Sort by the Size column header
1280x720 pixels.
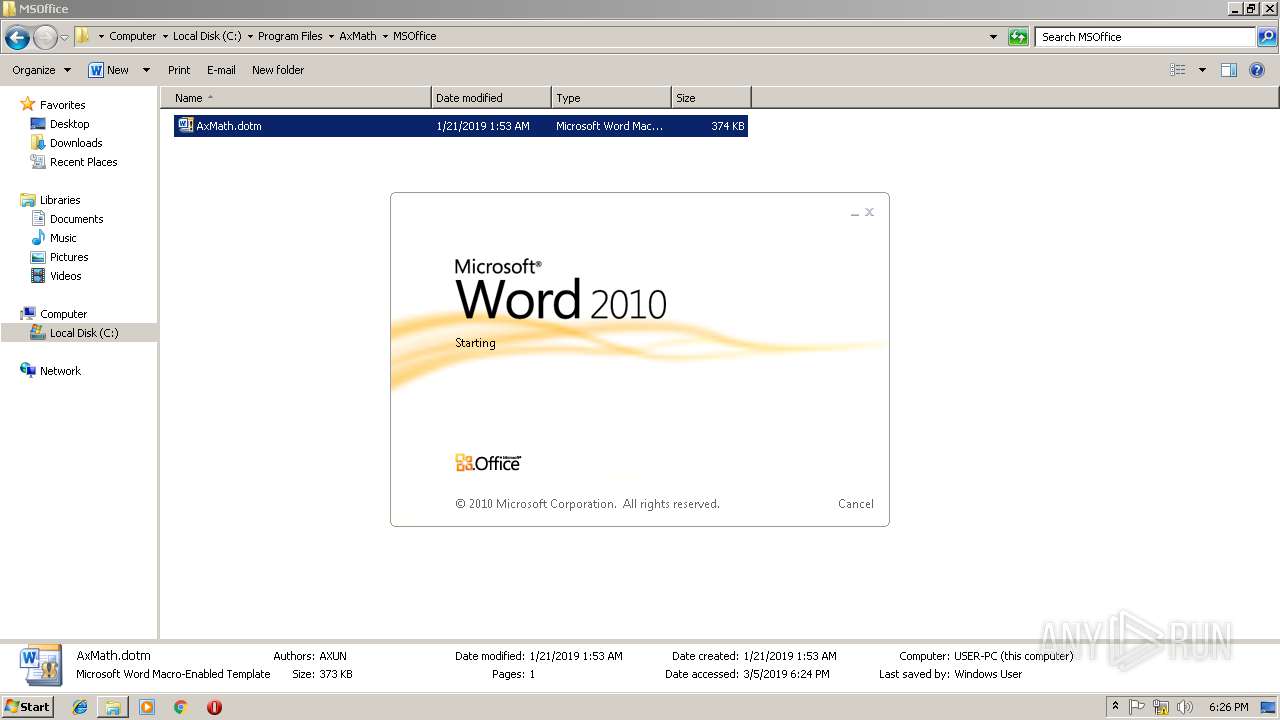[711, 98]
